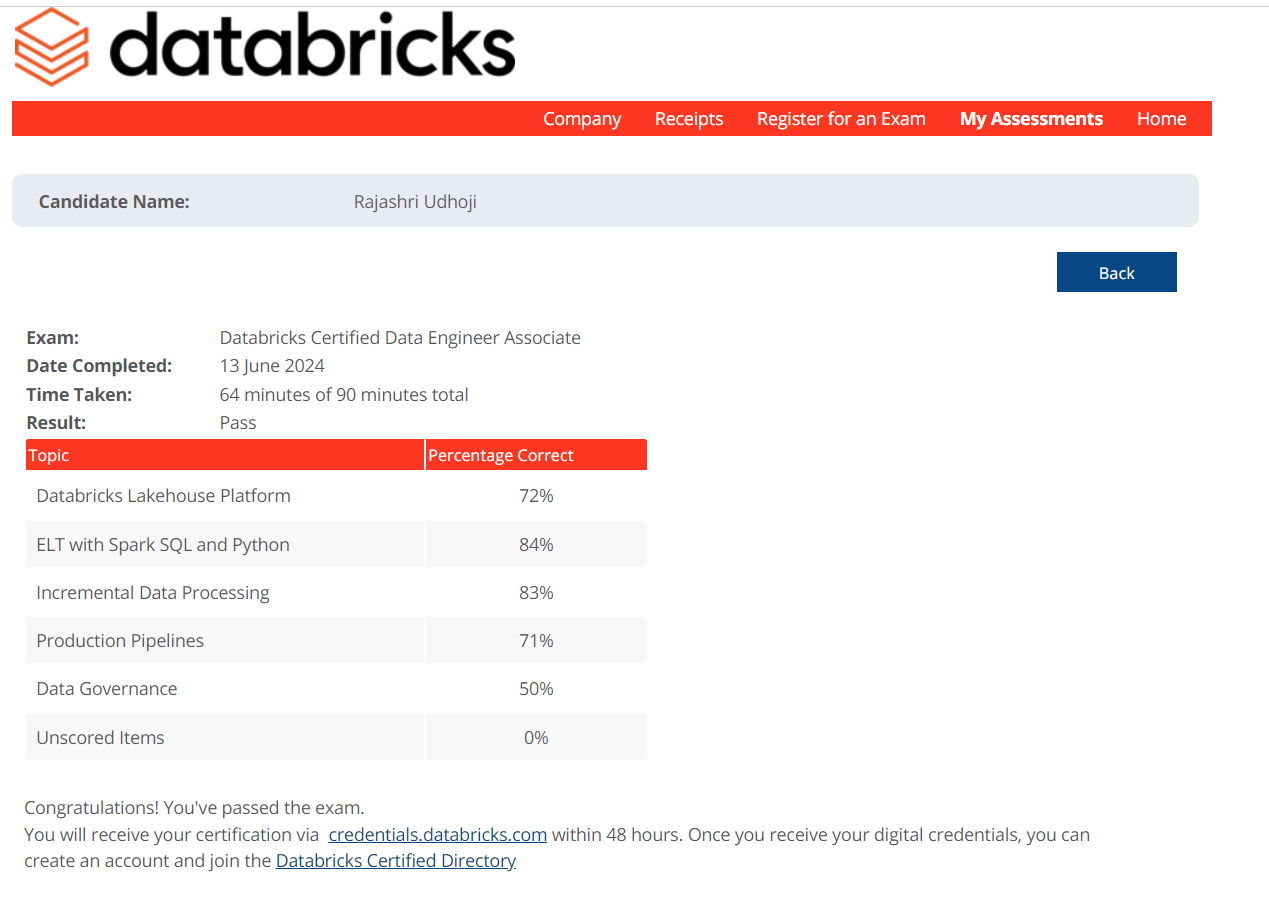Viewport: 1269px width, 906px height.
Task: Visit the Databricks Certified Directory link
Action: tap(395, 860)
